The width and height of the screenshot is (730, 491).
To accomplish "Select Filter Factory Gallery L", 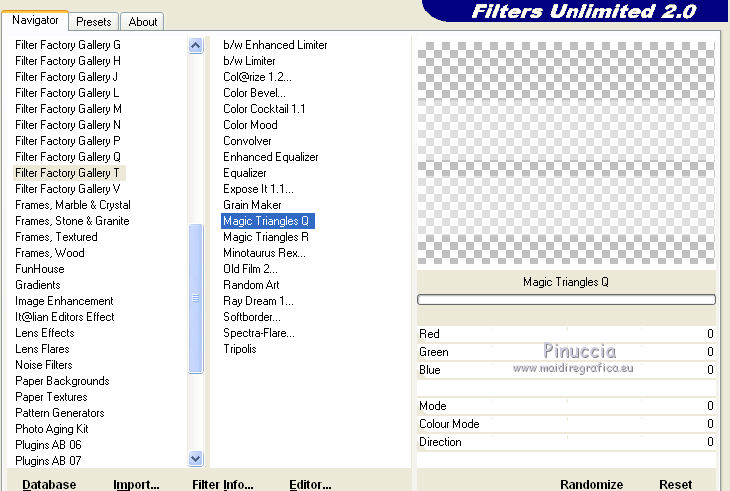I will coord(67,93).
